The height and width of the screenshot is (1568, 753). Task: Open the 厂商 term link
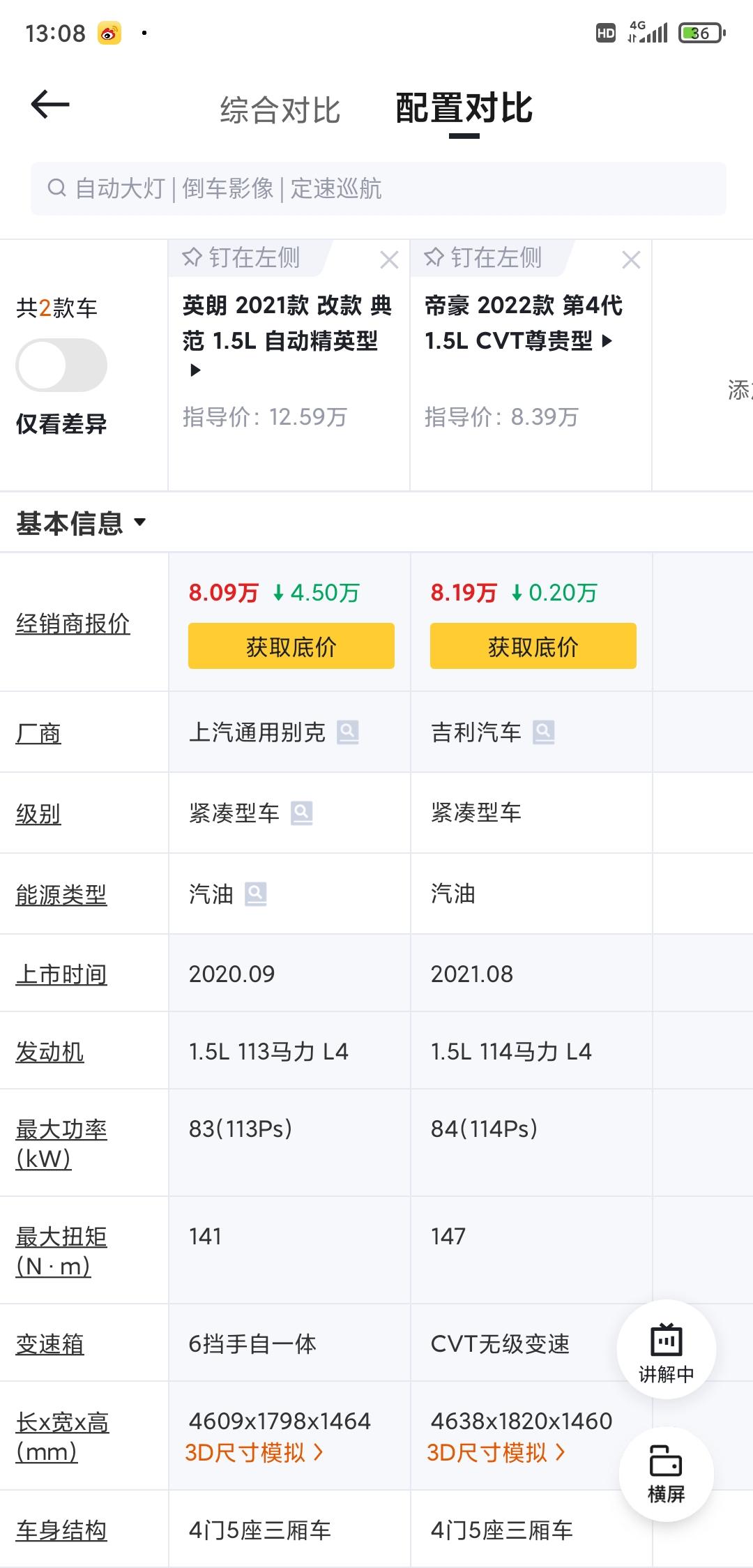38,733
